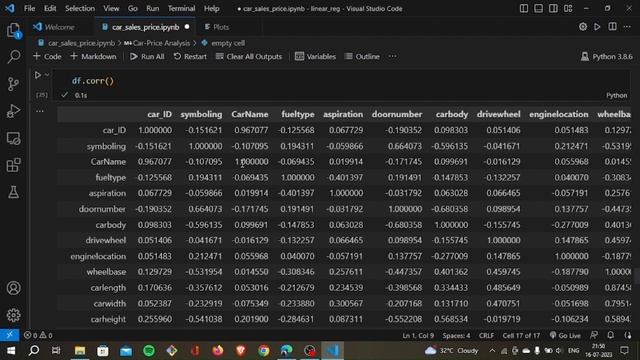The height and width of the screenshot is (360, 640).
Task: Open the File menu
Action: coord(29,8)
